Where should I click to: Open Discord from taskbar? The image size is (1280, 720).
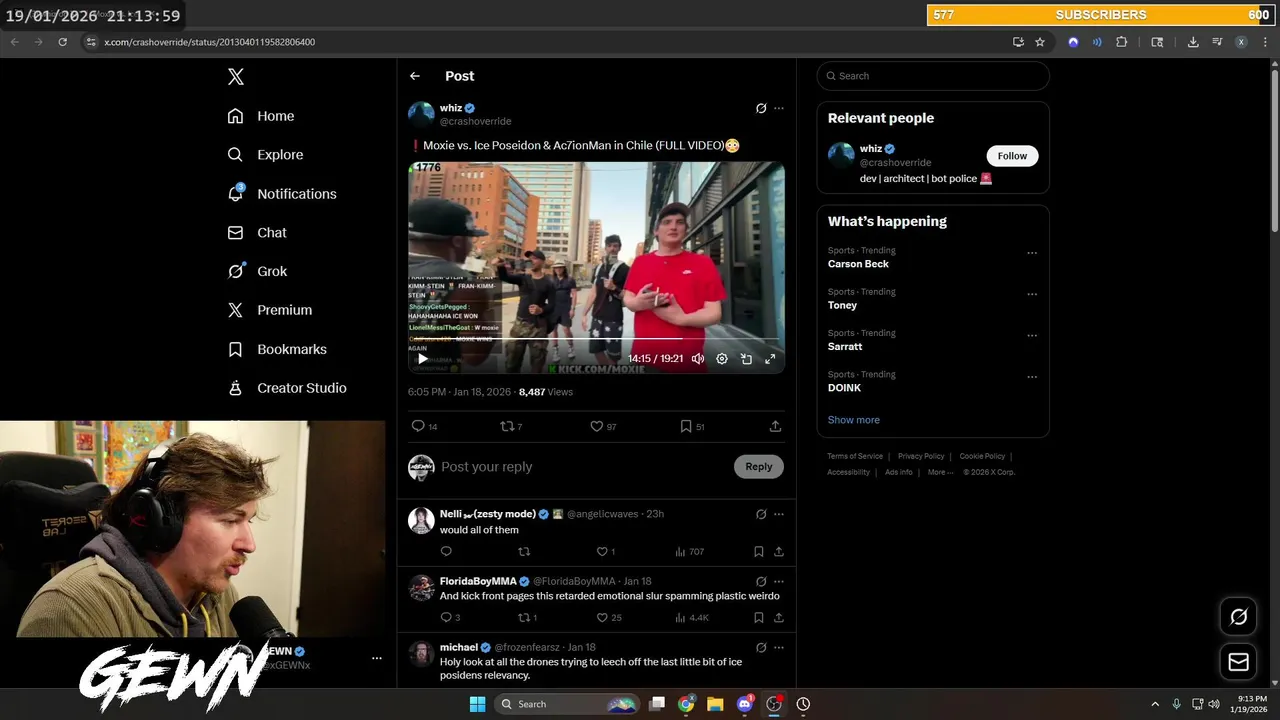coord(744,704)
